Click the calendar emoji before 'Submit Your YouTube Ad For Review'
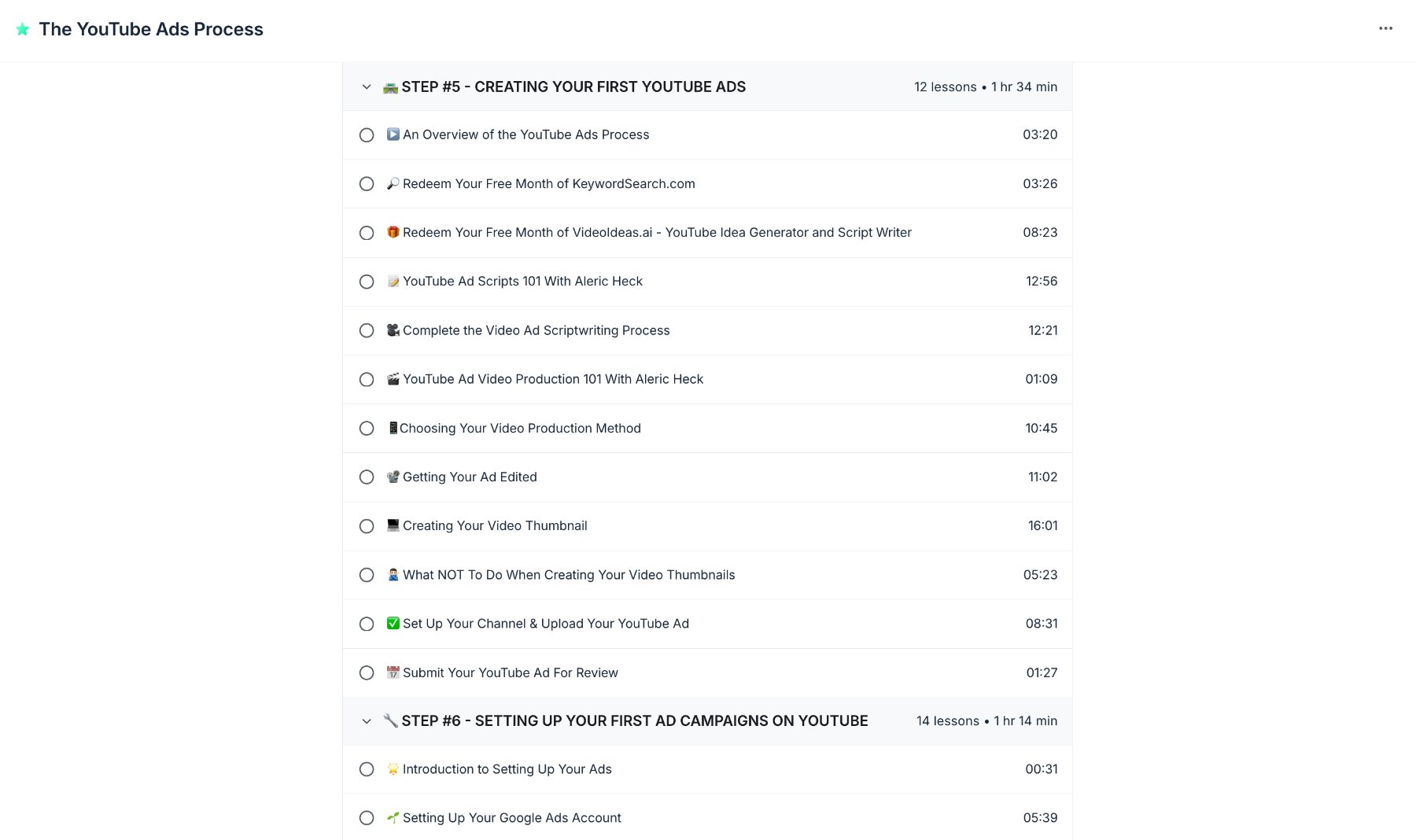The height and width of the screenshot is (840, 1416). coord(393,672)
